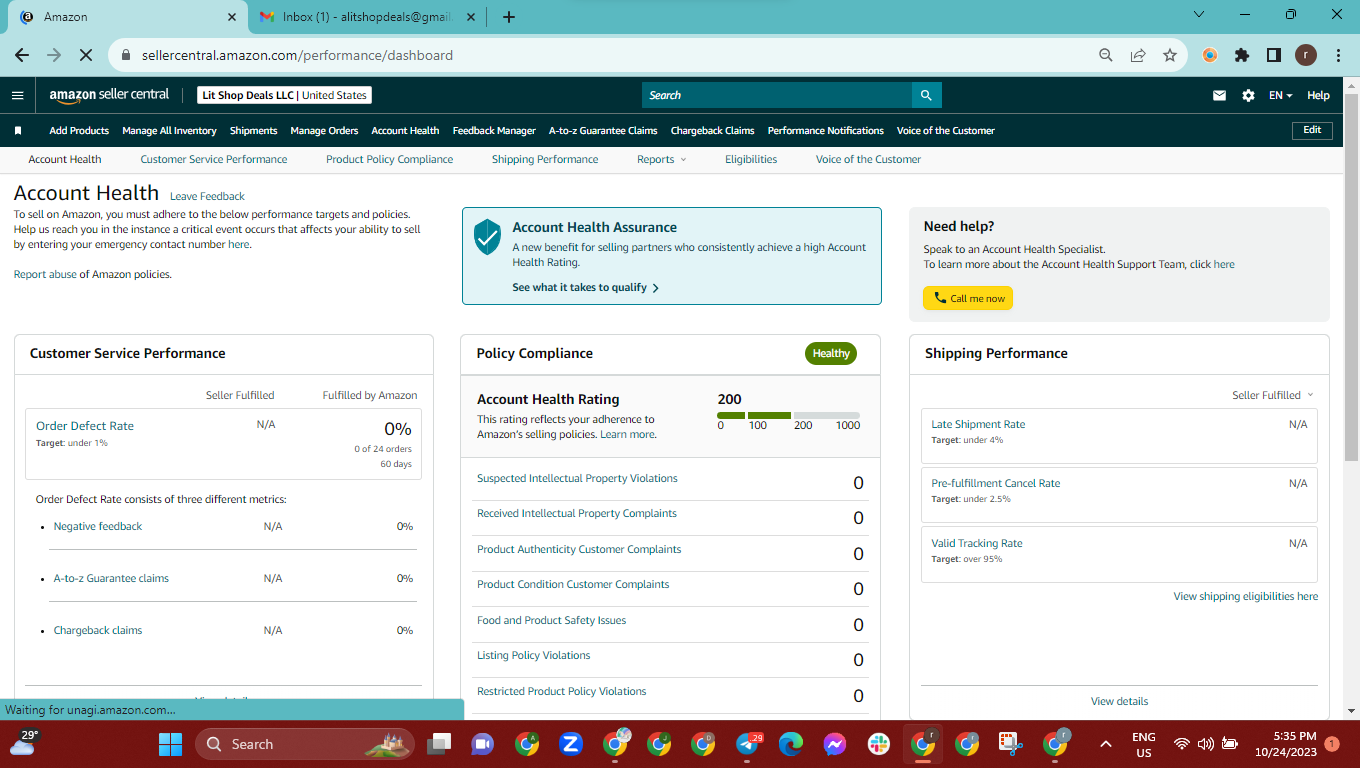
Task: Go back with the browser back arrow
Action: click(22, 55)
